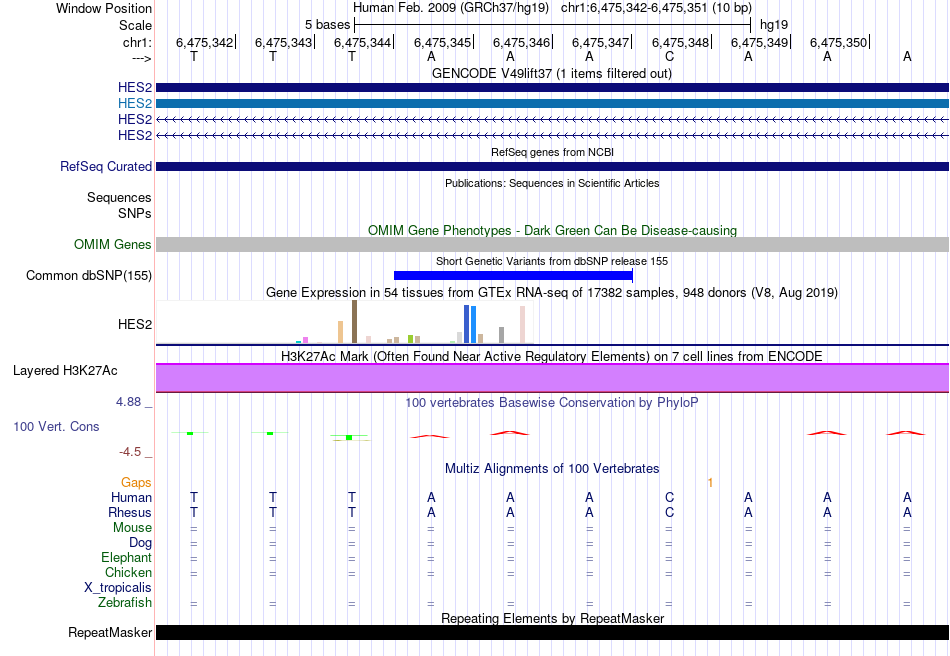
Task: Open the RefSeq genes from NCBI title
Action: point(552,152)
